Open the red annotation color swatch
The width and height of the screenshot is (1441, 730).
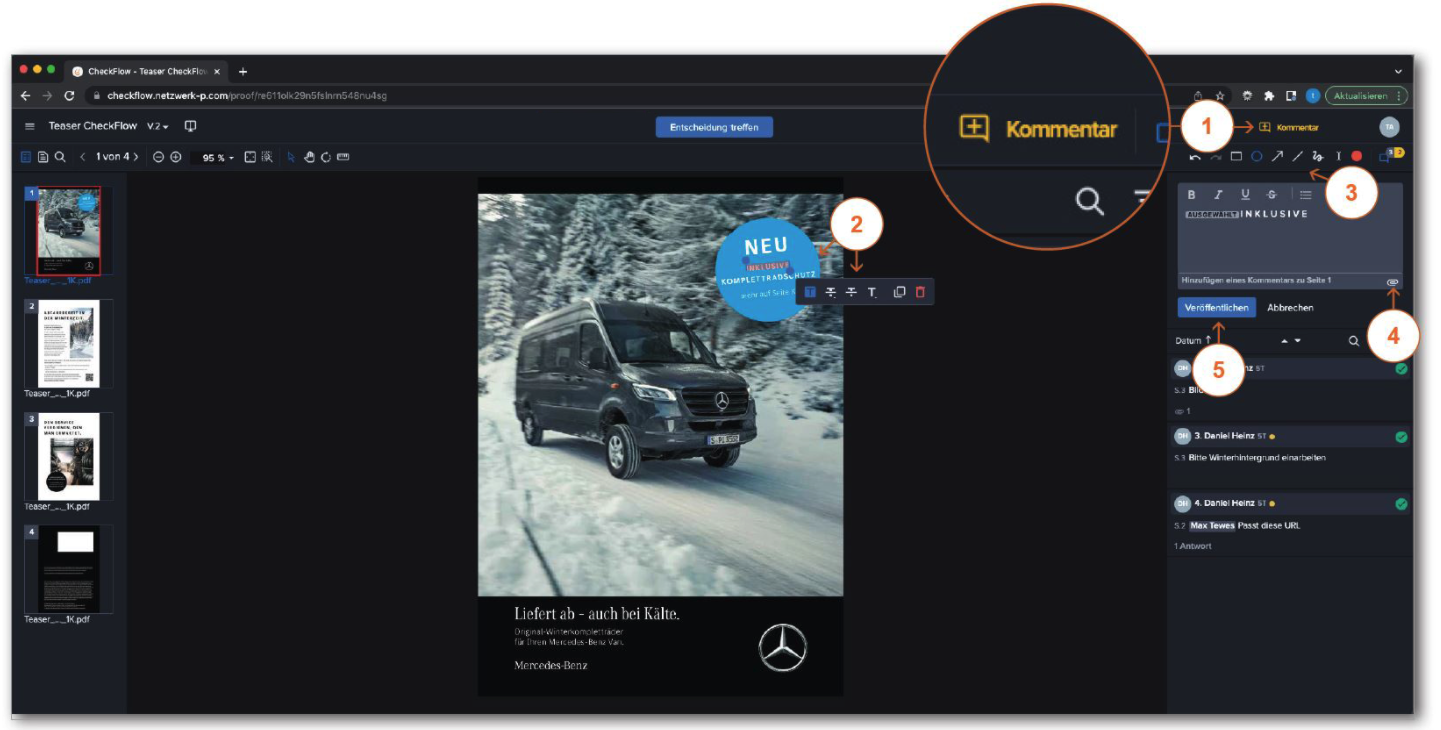pyautogui.click(x=1357, y=157)
